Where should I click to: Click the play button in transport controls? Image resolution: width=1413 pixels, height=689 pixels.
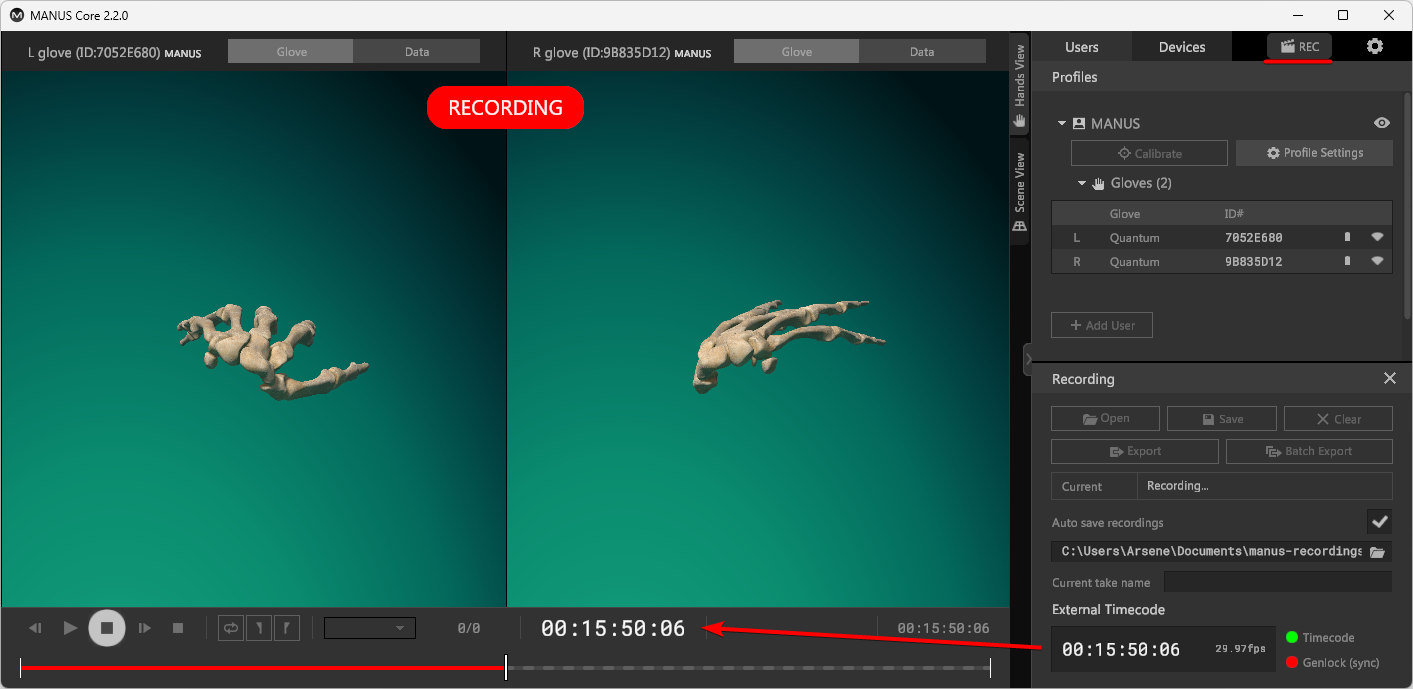(70, 628)
